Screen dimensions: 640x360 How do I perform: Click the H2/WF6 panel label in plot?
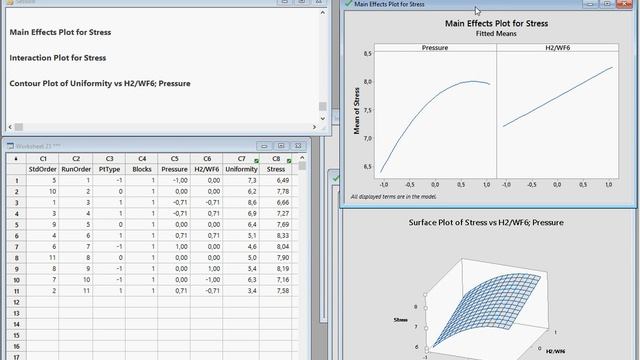tap(558, 48)
